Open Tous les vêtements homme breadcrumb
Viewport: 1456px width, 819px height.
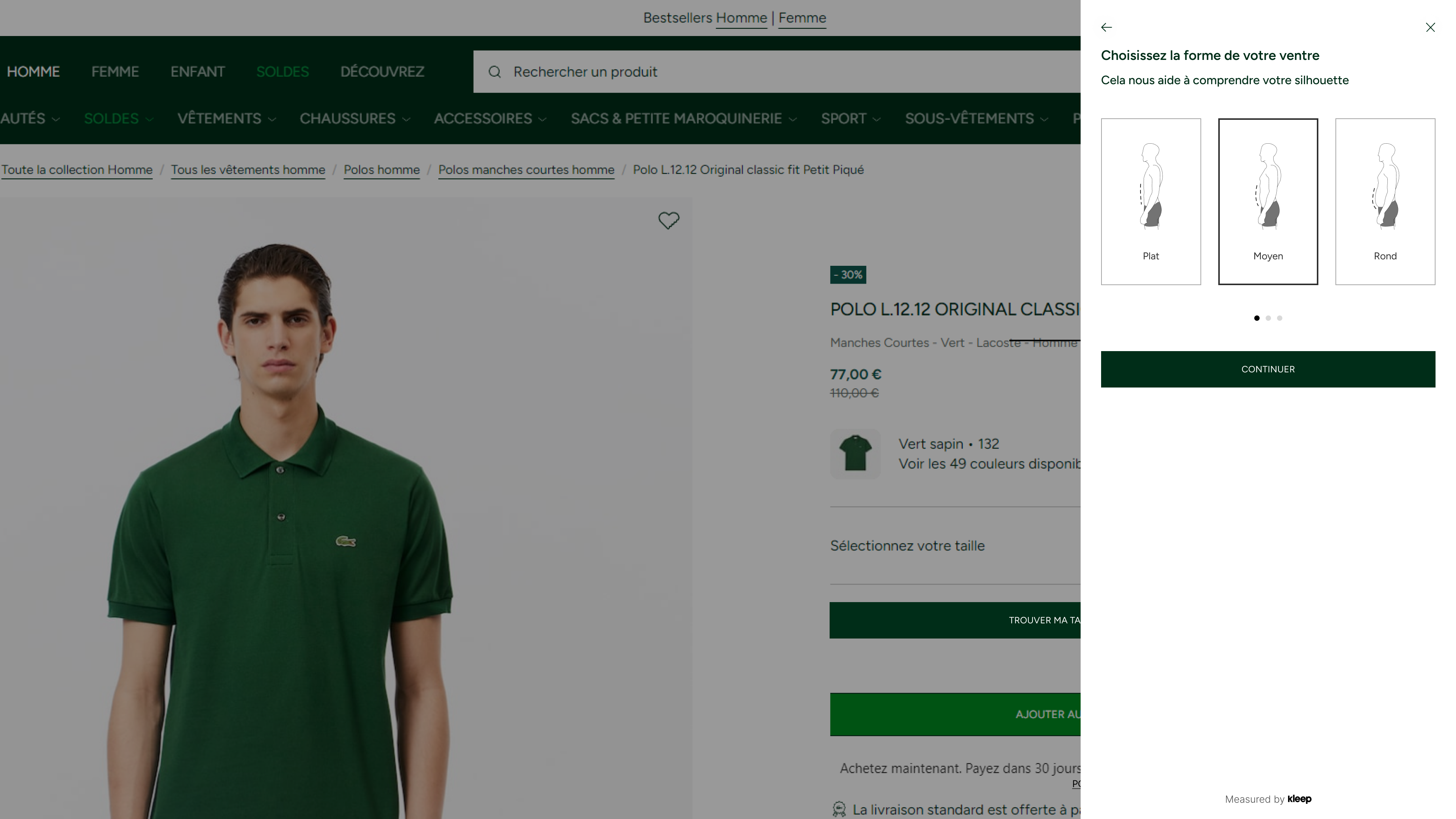tap(248, 169)
